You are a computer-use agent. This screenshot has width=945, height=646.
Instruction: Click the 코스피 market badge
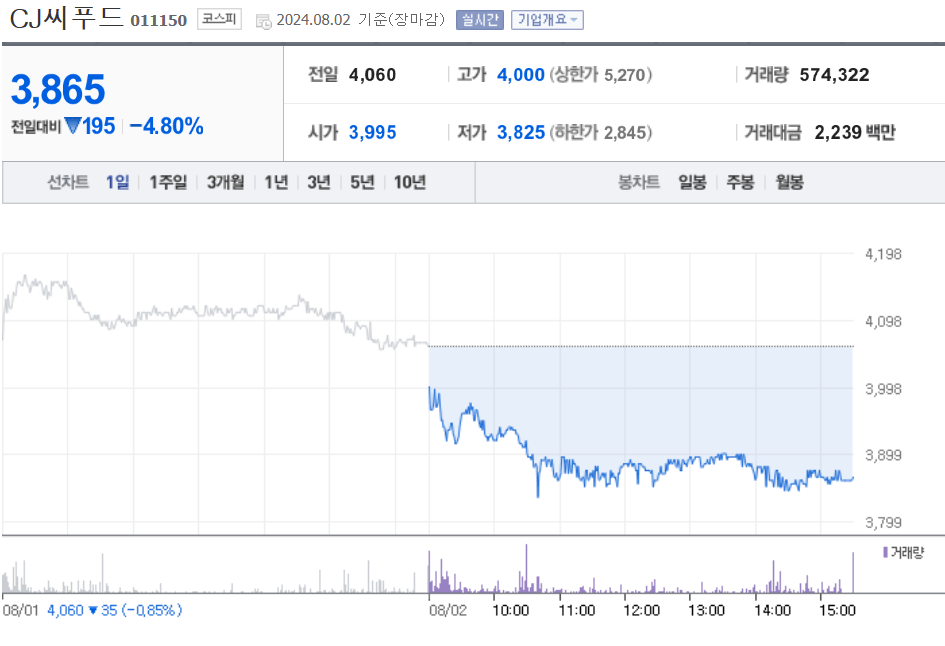[x=218, y=18]
